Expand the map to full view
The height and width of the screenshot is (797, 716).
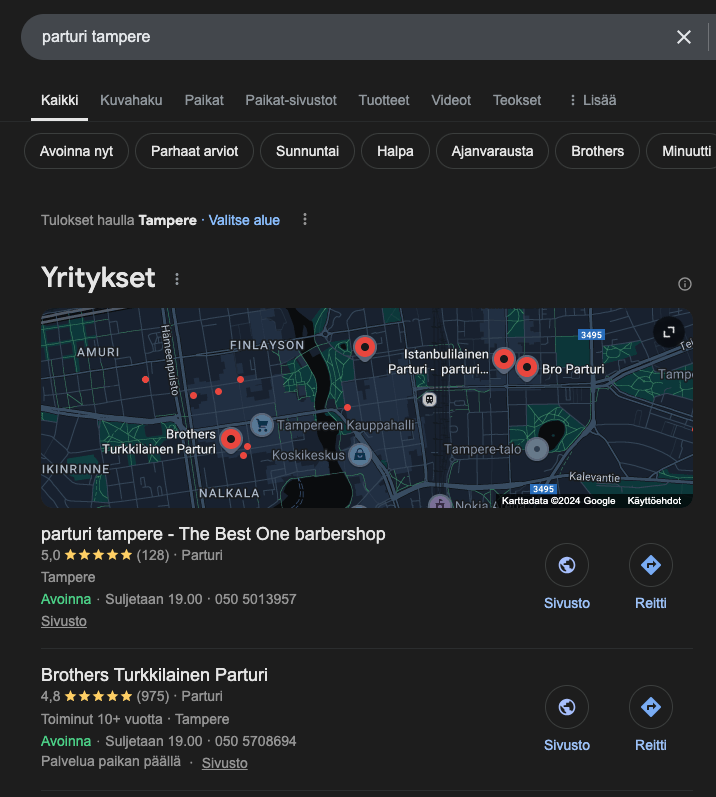(x=668, y=332)
